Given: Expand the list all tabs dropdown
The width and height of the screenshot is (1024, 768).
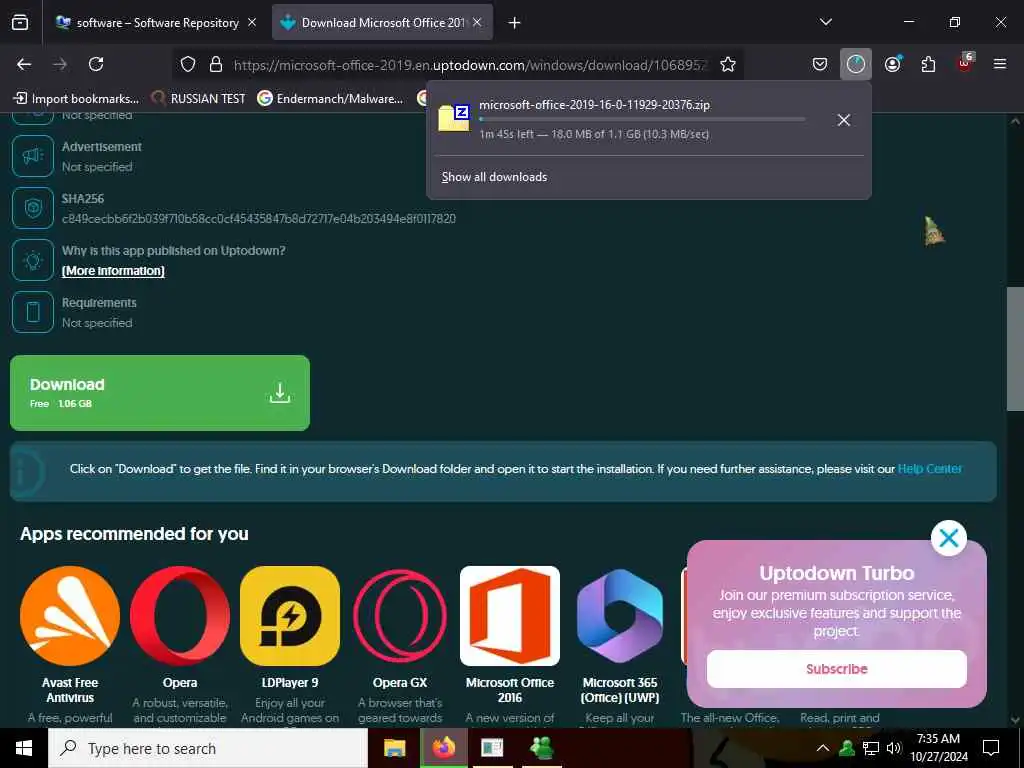Looking at the screenshot, I should click(x=826, y=22).
